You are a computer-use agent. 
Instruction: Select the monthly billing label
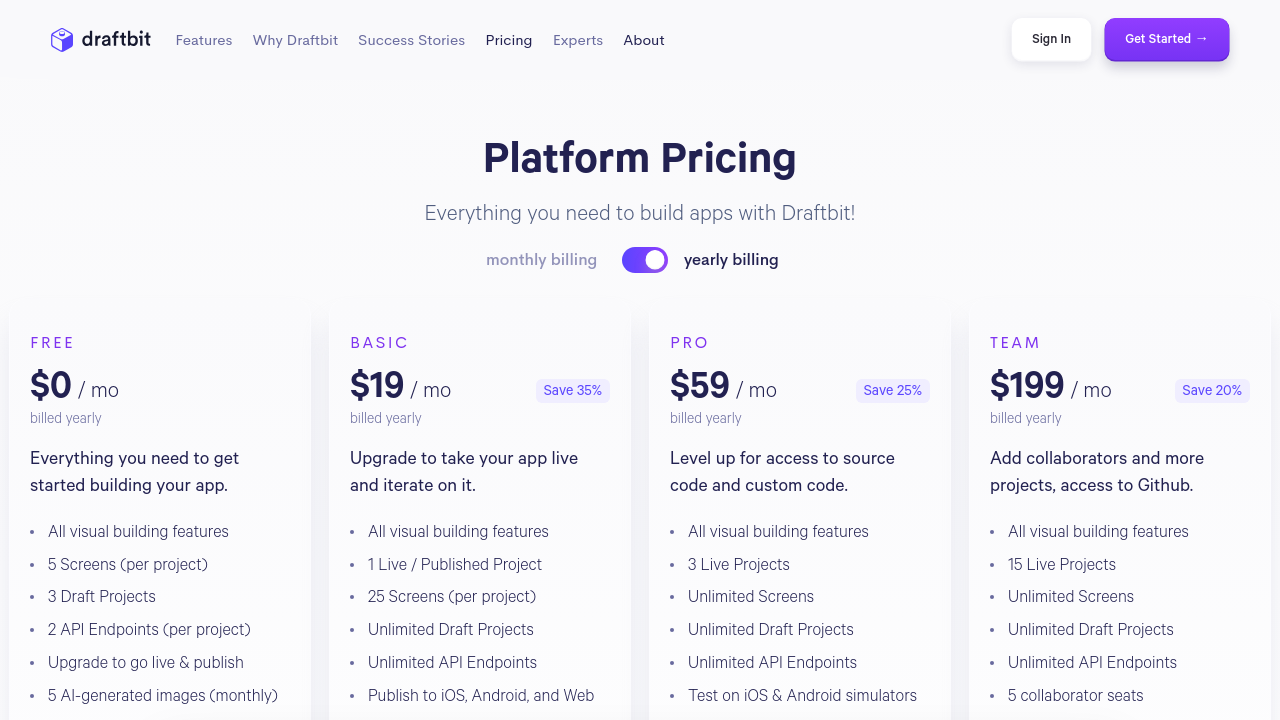(x=541, y=260)
